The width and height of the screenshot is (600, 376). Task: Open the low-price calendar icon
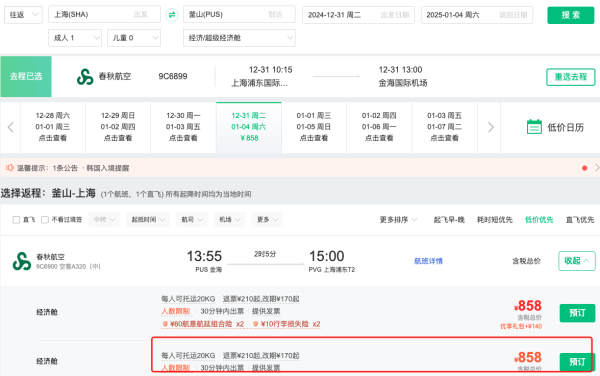534,127
